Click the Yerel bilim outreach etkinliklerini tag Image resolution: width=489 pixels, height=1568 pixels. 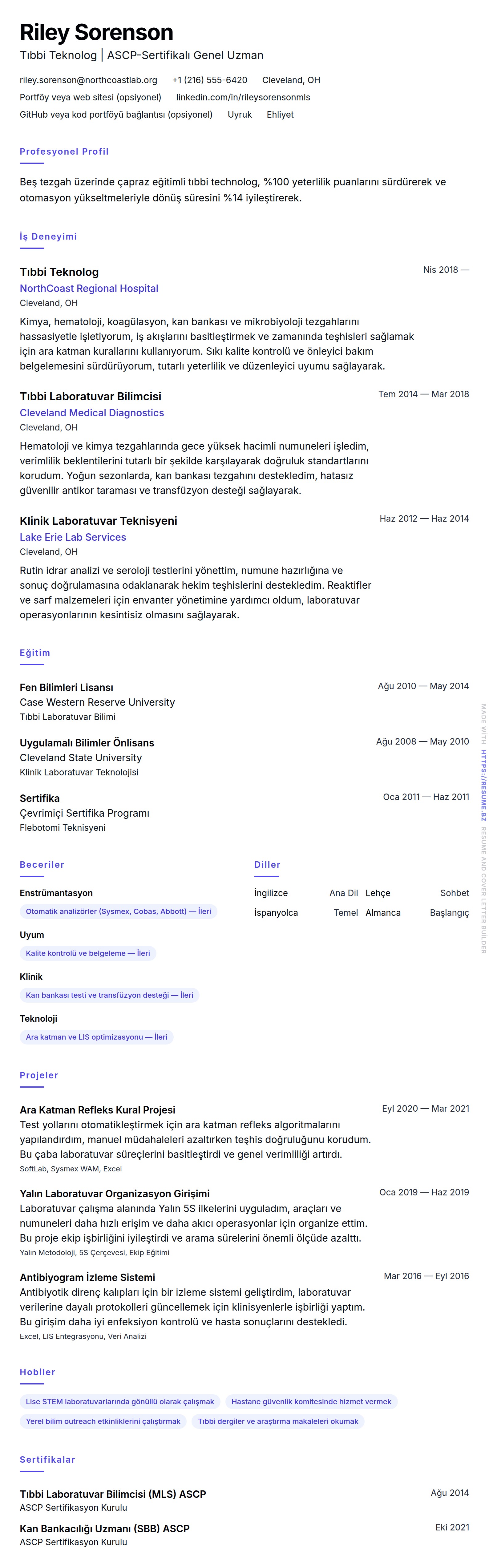pos(103,1421)
